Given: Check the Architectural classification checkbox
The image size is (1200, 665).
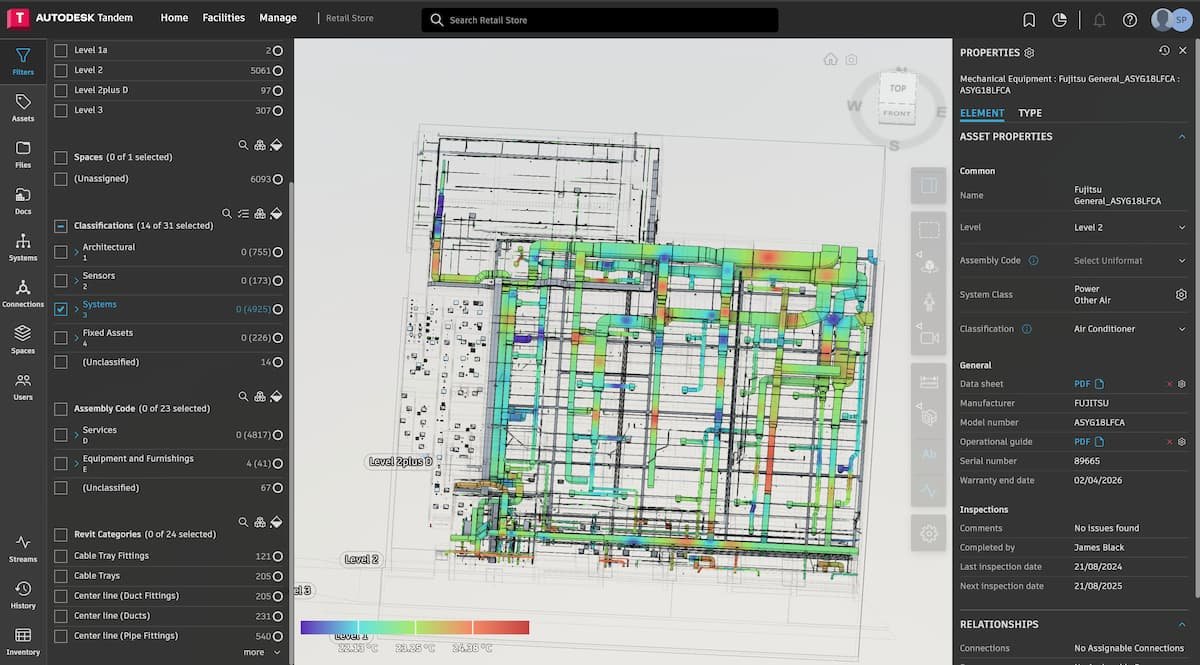Looking at the screenshot, I should point(61,252).
